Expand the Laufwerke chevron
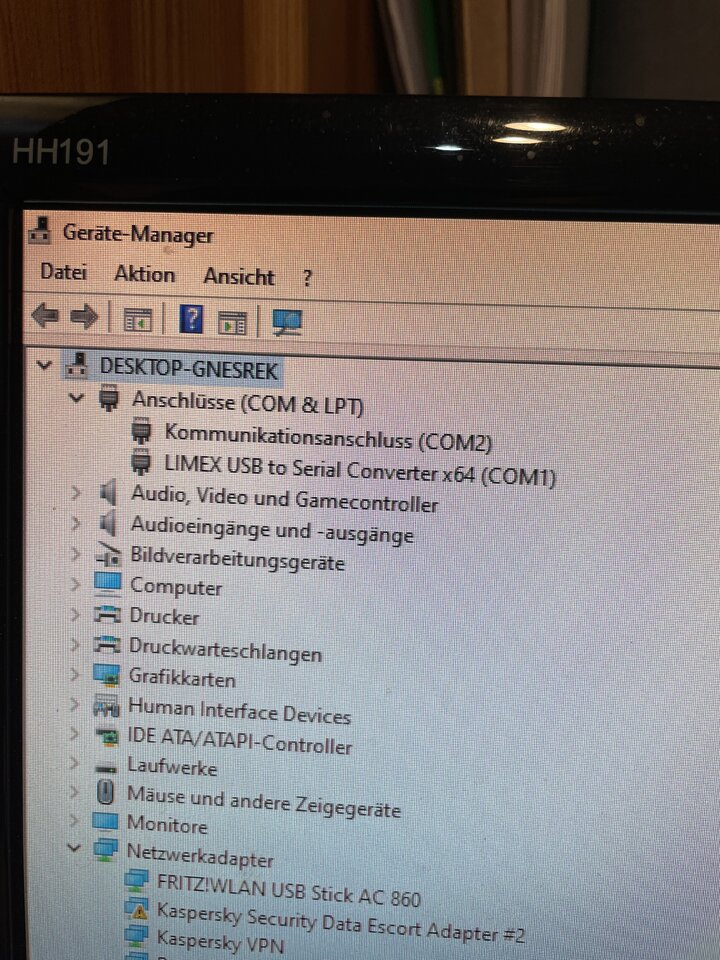The height and width of the screenshot is (960, 720). 74,763
